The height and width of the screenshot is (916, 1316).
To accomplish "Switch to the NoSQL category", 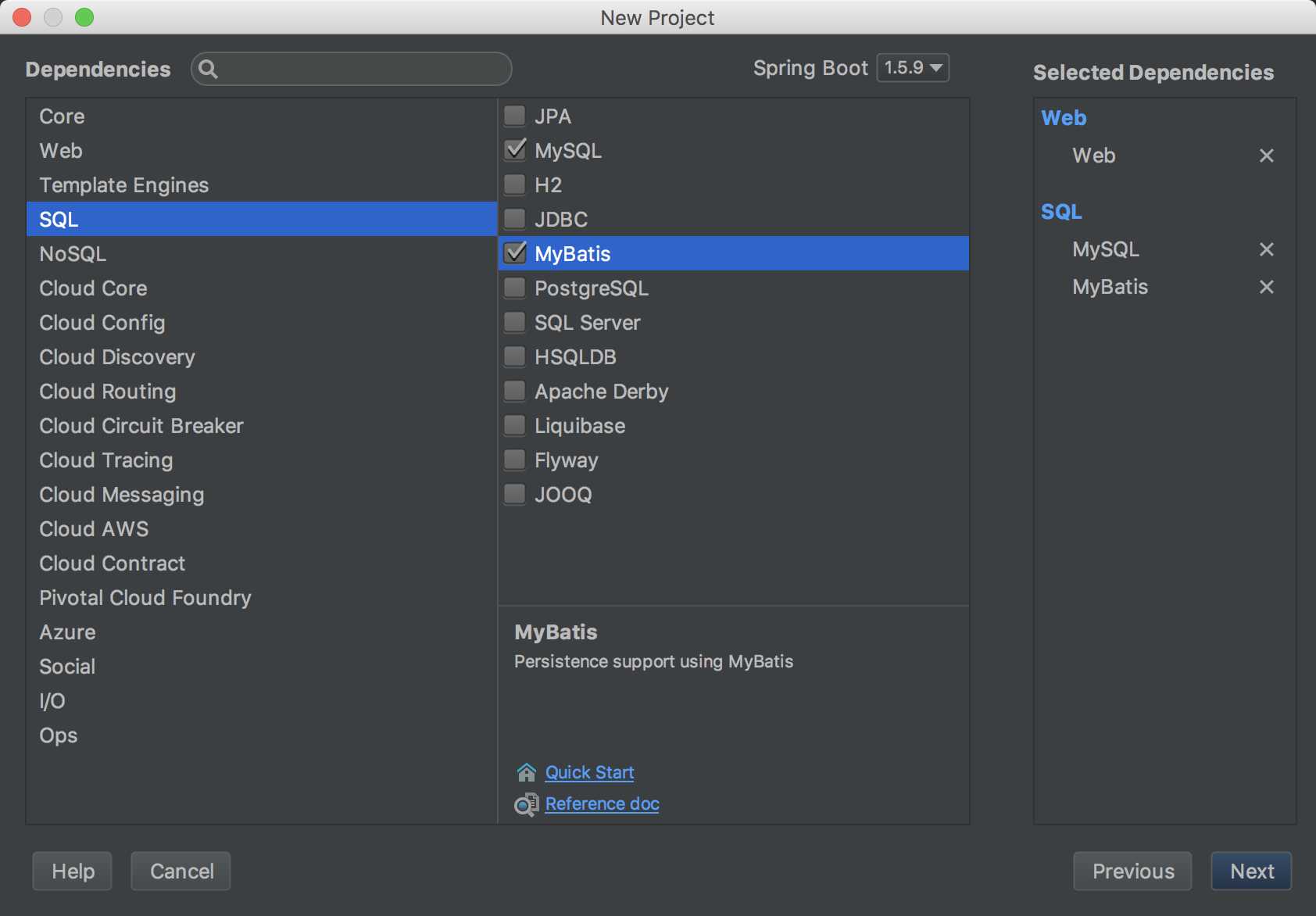I will pyautogui.click(x=262, y=253).
